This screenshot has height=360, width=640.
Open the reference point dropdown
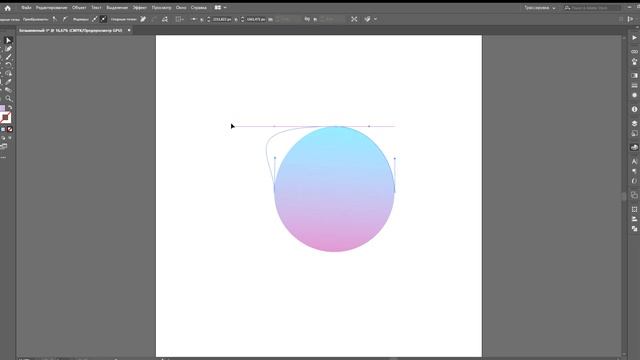tap(194, 19)
